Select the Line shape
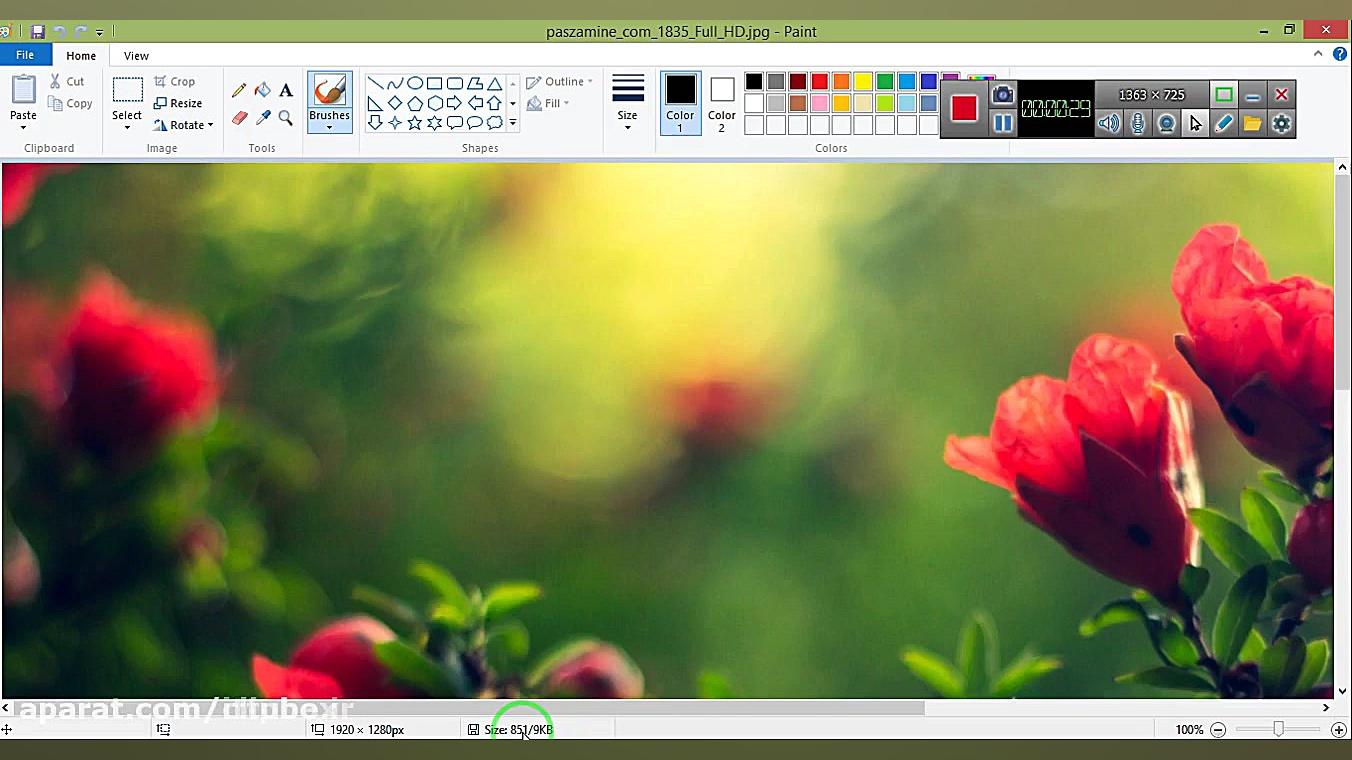Image resolution: width=1352 pixels, height=760 pixels. click(375, 83)
